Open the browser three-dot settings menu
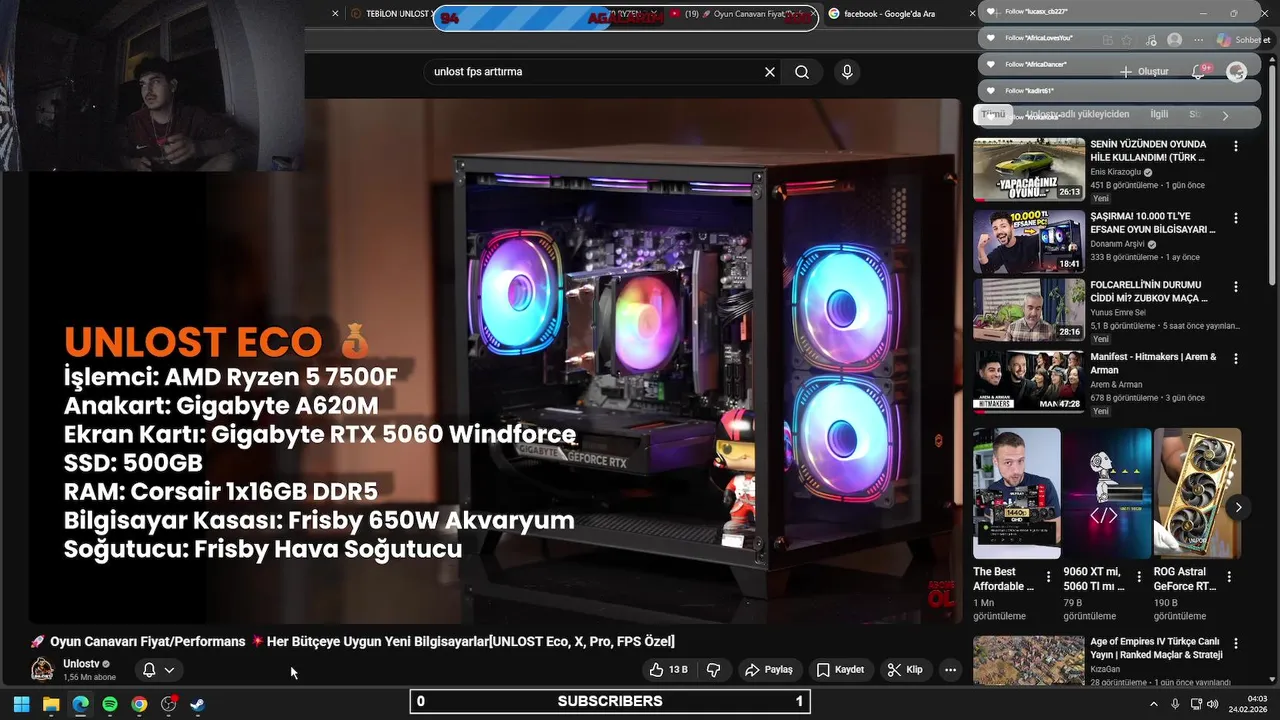1280x720 pixels. [x=1198, y=40]
